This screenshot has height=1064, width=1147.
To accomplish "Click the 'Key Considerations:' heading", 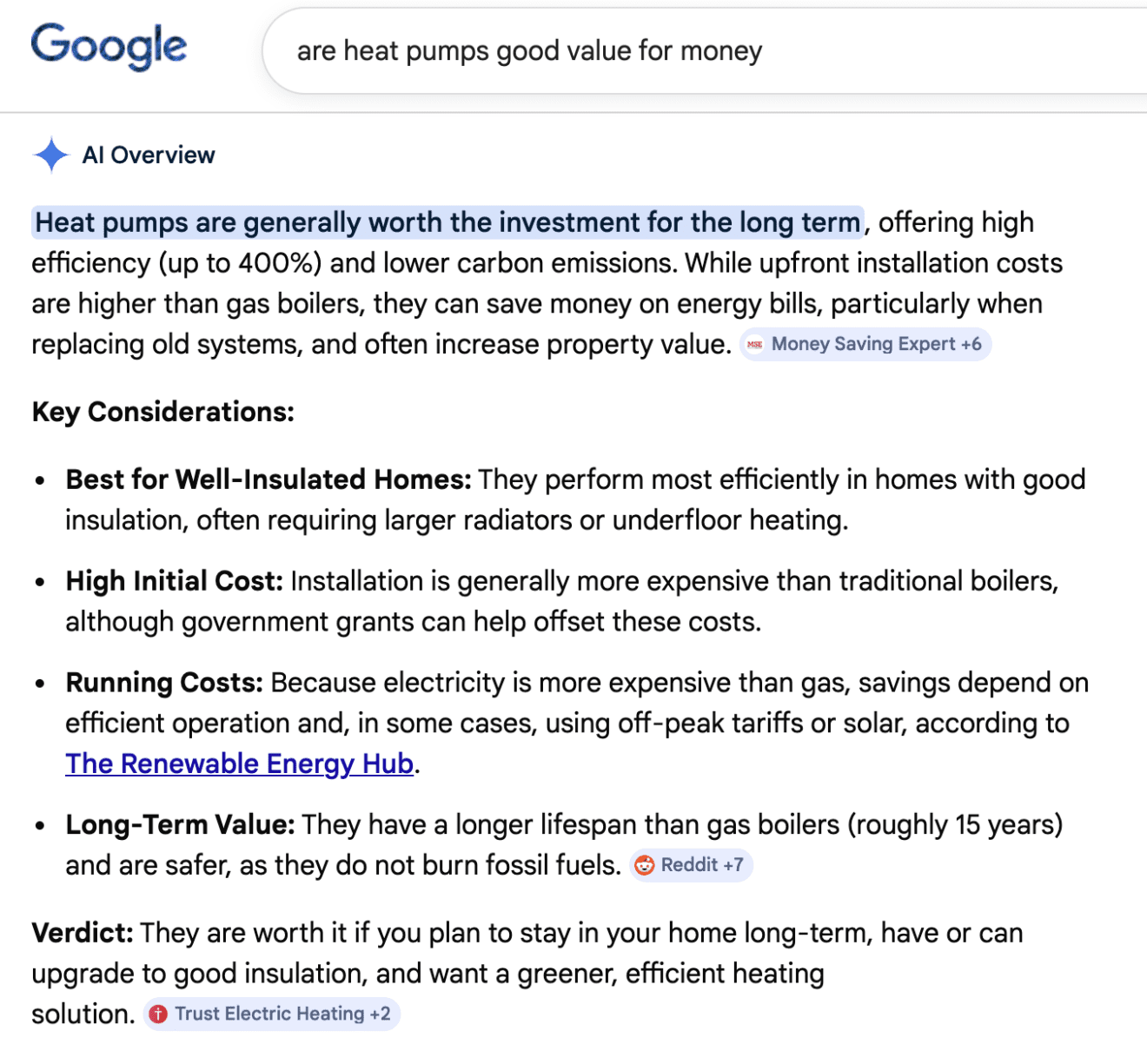I will (x=163, y=412).
